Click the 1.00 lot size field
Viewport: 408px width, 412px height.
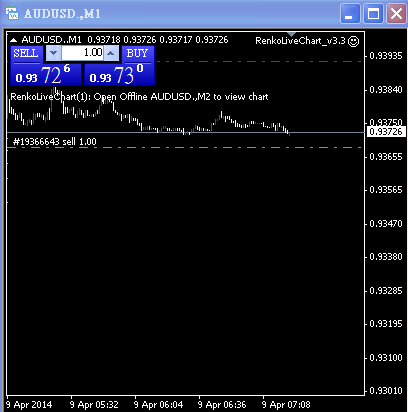(x=82, y=53)
